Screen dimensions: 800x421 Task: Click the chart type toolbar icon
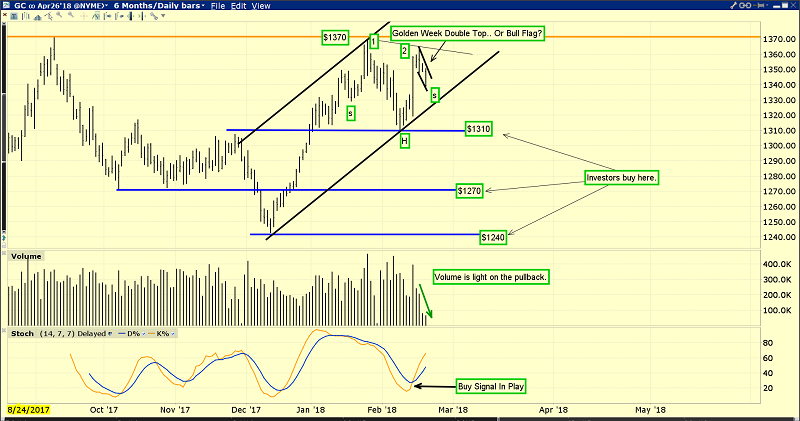14,16
